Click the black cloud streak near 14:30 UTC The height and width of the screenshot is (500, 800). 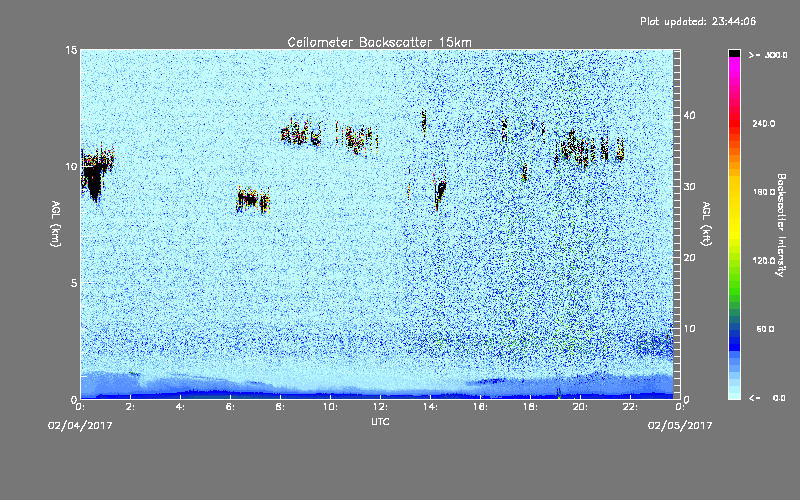[440, 191]
